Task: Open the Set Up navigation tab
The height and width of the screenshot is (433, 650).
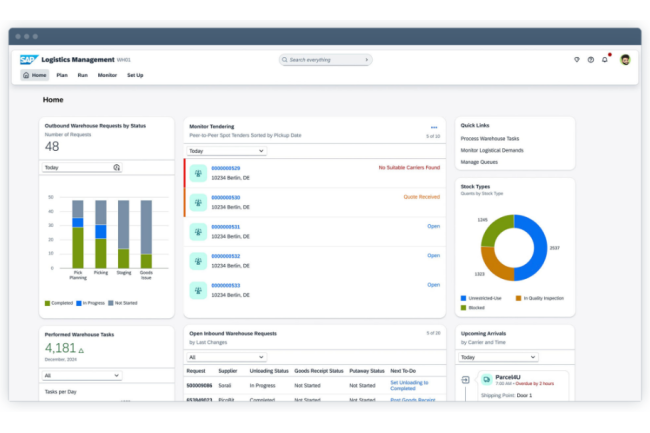Action: 135,75
